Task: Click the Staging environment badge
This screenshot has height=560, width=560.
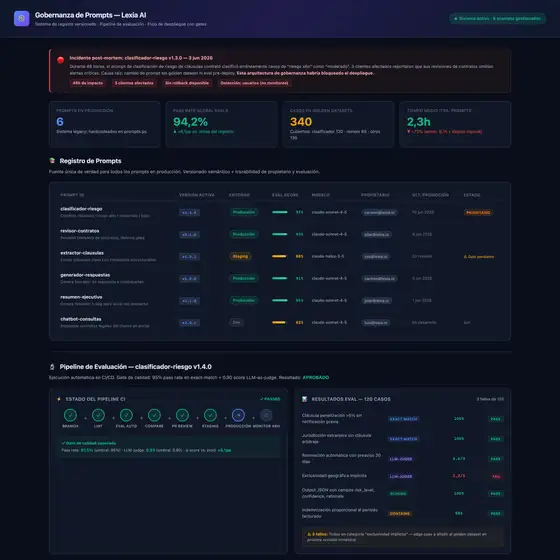Action: pyautogui.click(x=240, y=256)
